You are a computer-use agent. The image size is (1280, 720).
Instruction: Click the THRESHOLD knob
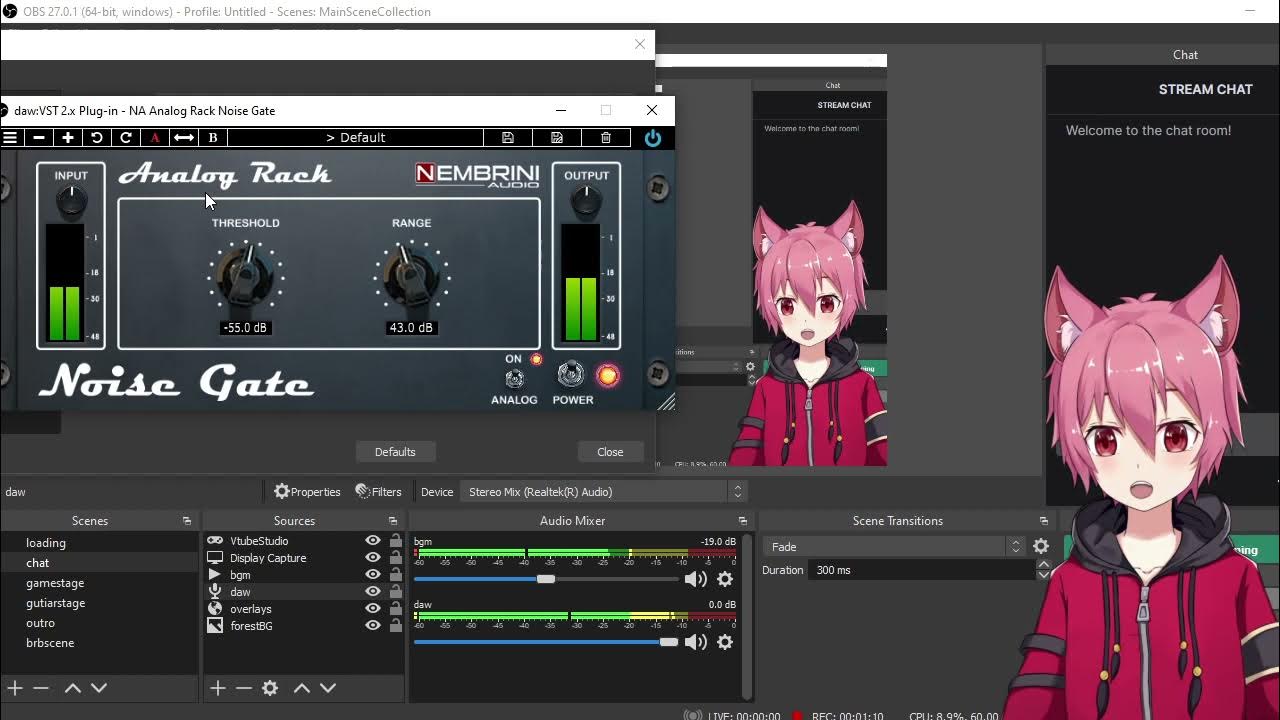[x=245, y=277]
